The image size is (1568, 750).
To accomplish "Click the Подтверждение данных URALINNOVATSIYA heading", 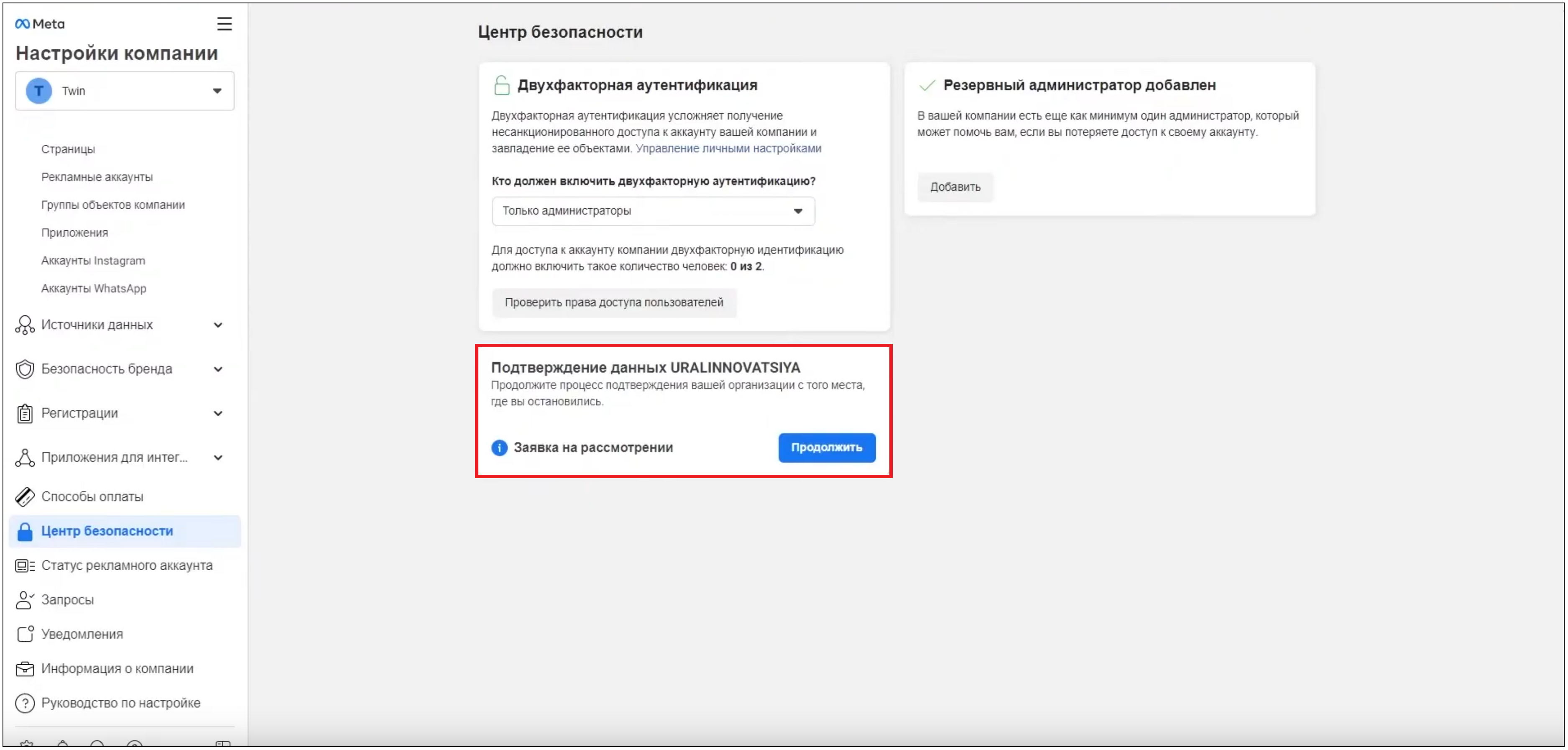I will 645,368.
